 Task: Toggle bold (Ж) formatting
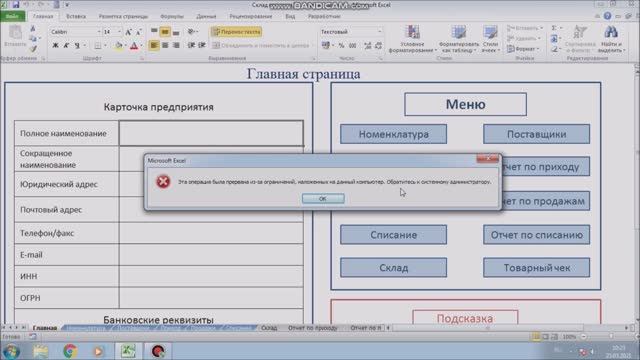coord(56,45)
